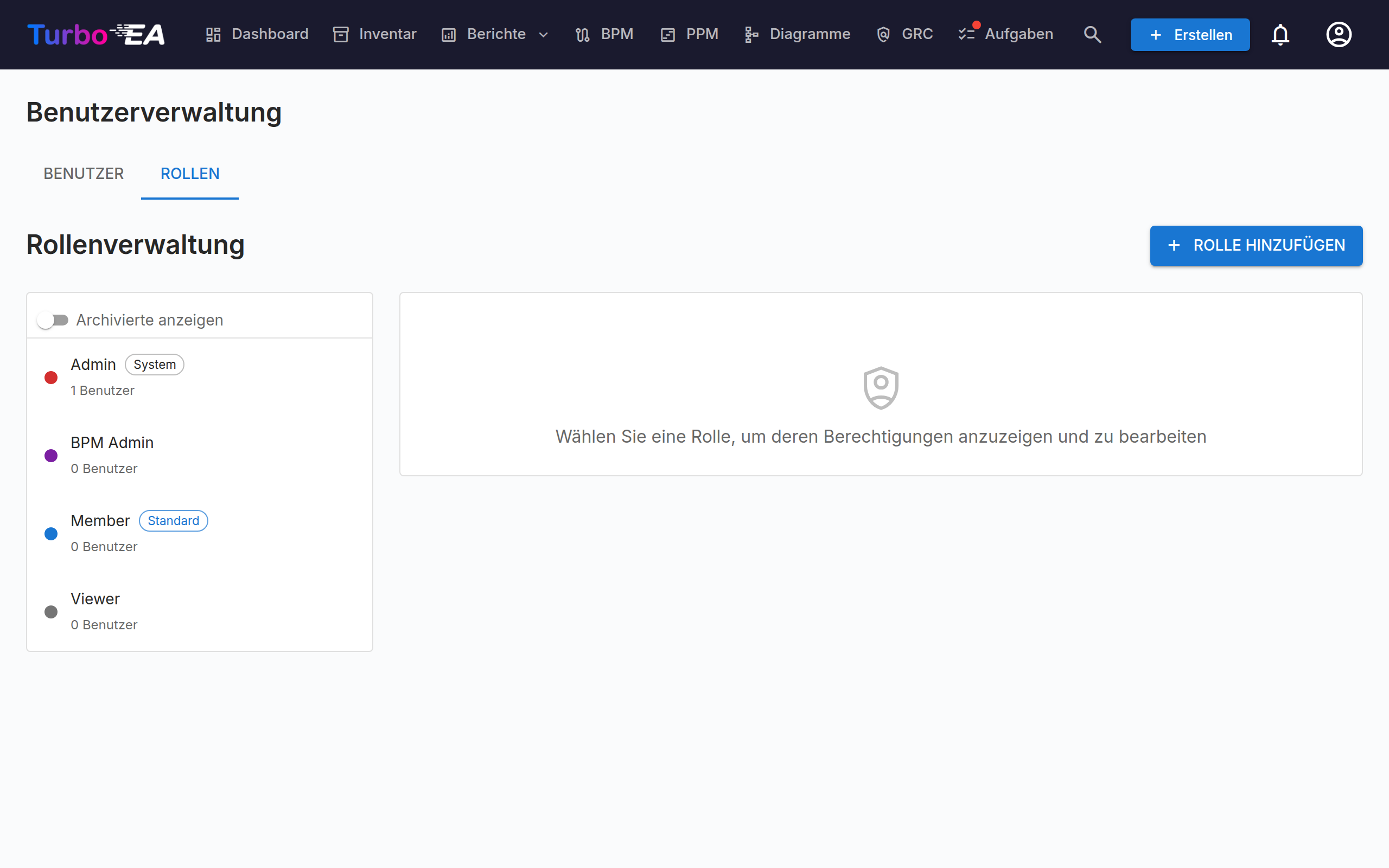Open Diagramme in the top navigation
Image resolution: width=1389 pixels, height=868 pixels.
[797, 34]
